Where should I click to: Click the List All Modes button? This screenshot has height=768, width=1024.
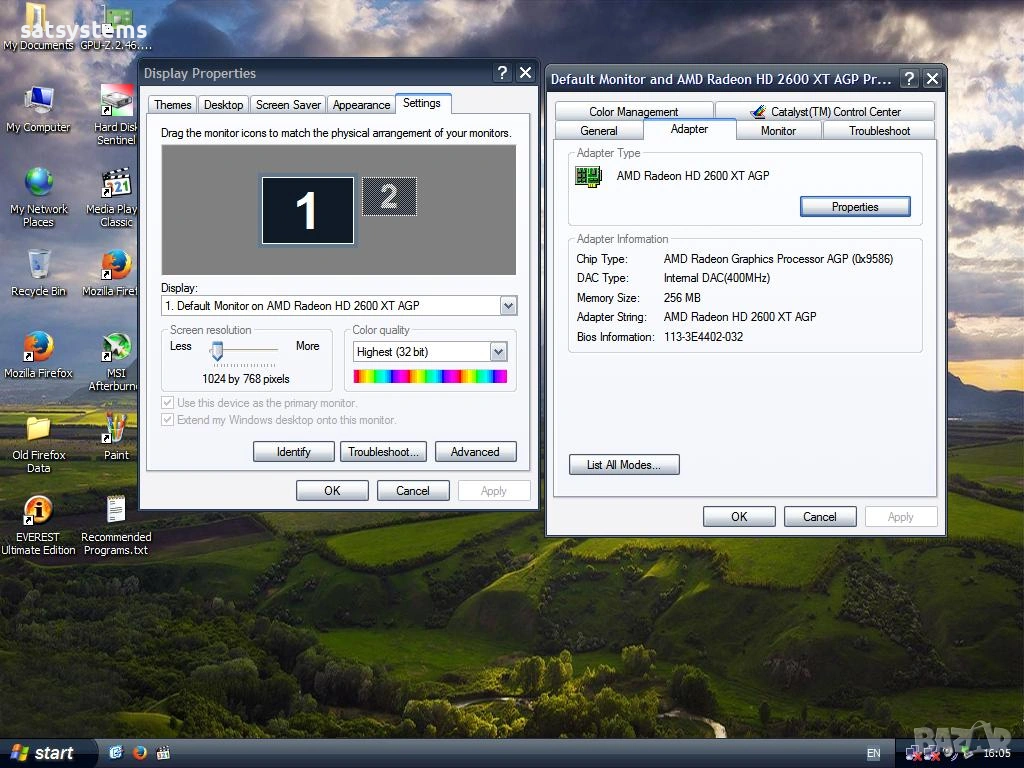(x=624, y=465)
